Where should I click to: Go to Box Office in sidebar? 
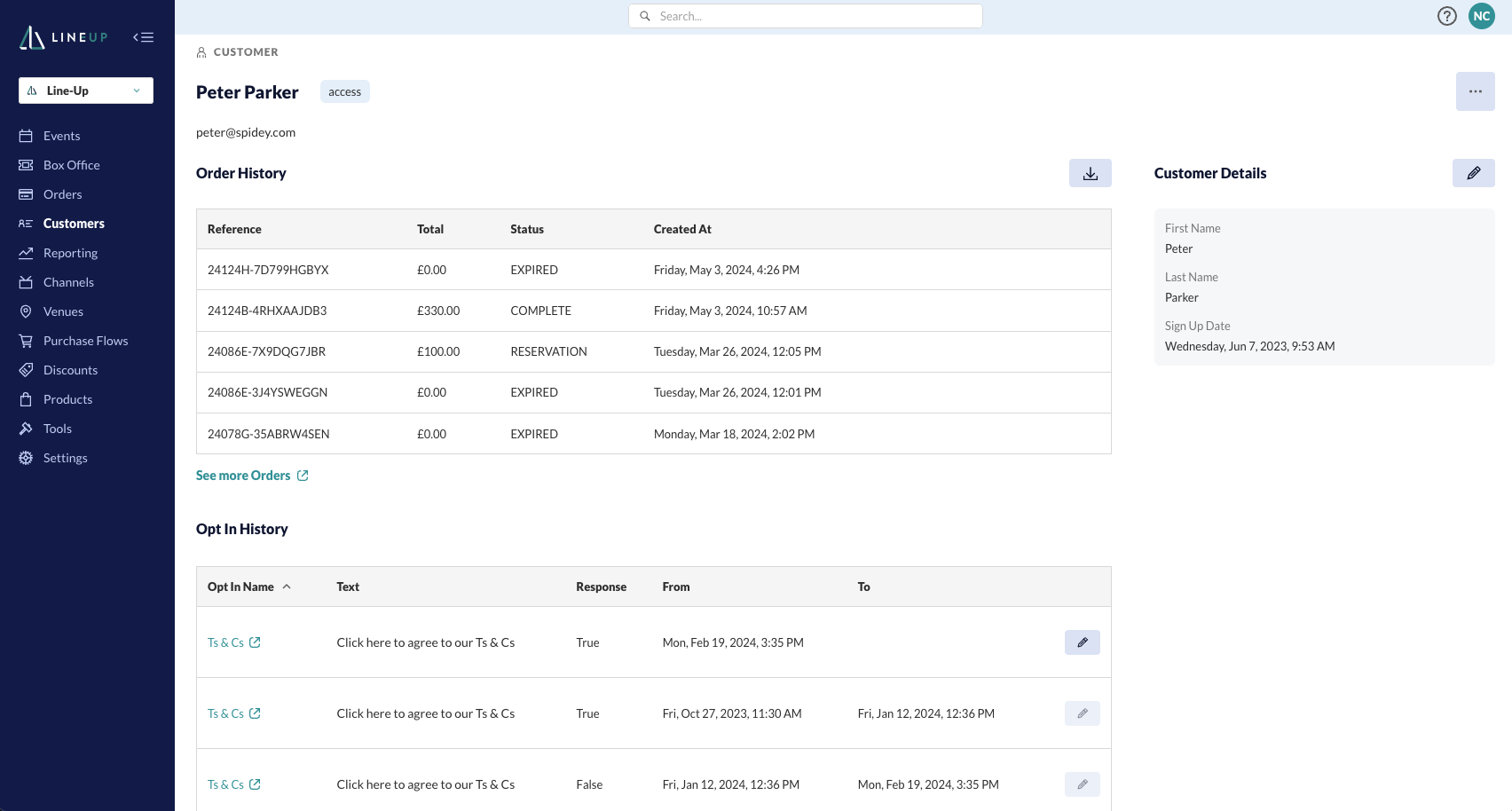pyautogui.click(x=71, y=165)
